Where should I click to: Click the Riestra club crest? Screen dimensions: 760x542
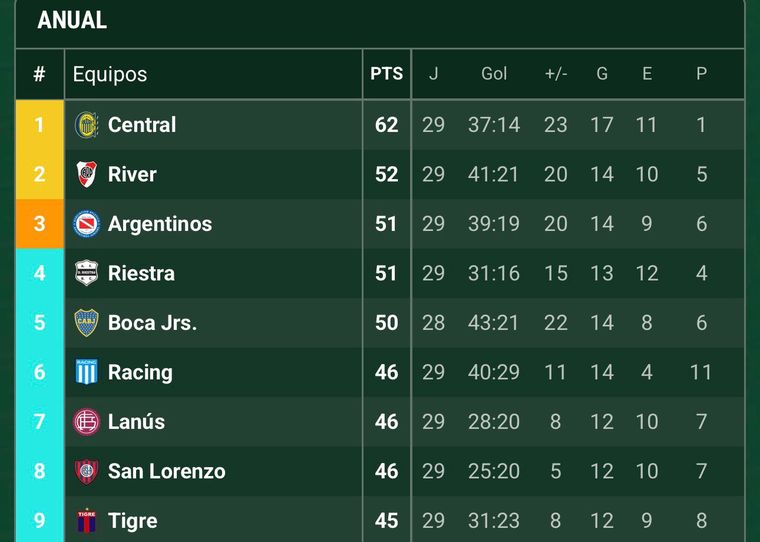pyautogui.click(x=87, y=273)
